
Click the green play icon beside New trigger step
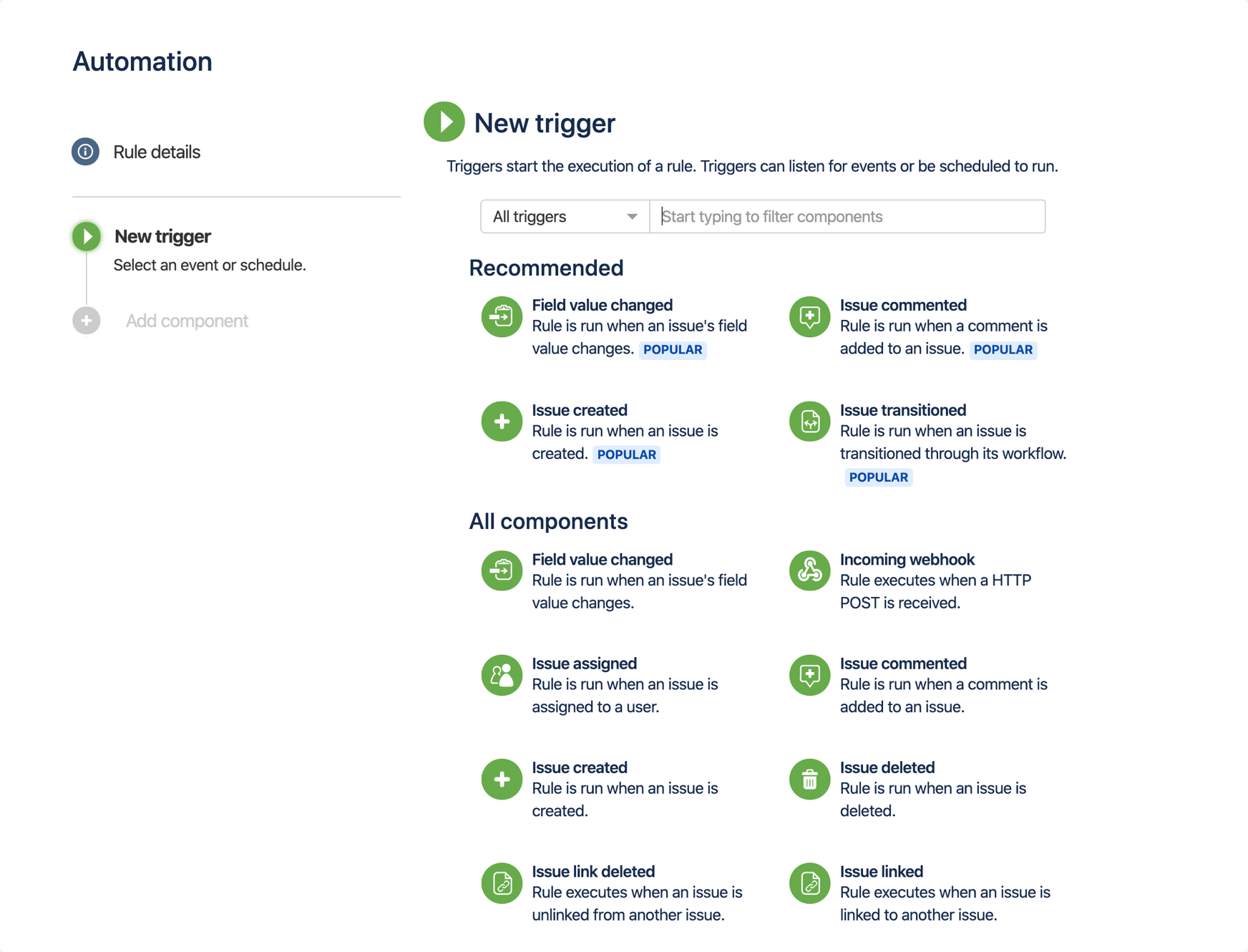(86, 236)
